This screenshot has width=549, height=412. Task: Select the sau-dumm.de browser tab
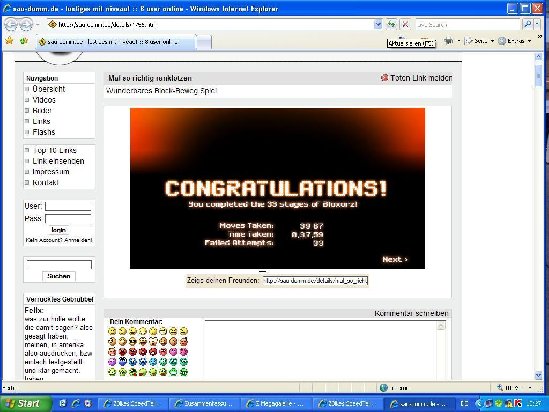pyautogui.click(x=115, y=42)
